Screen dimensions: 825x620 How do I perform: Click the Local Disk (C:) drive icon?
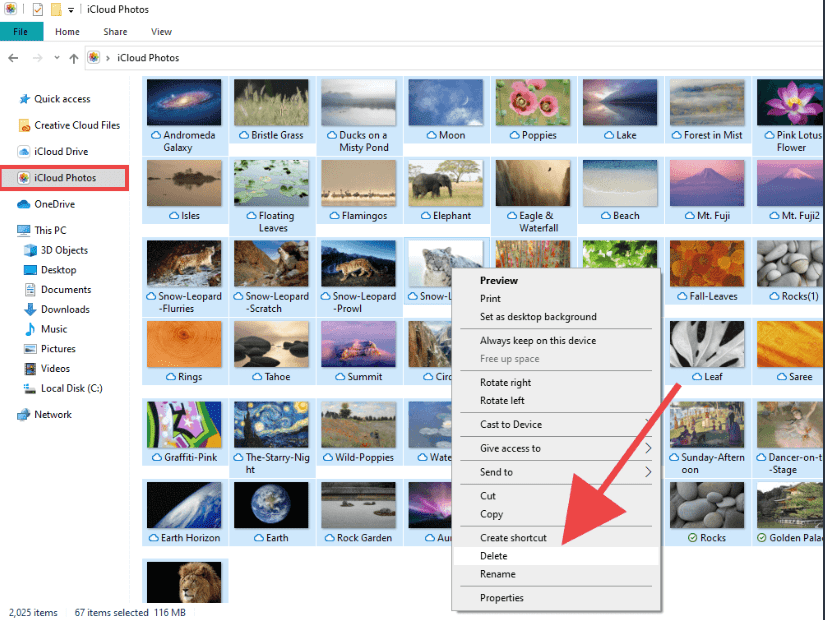click(x=29, y=388)
